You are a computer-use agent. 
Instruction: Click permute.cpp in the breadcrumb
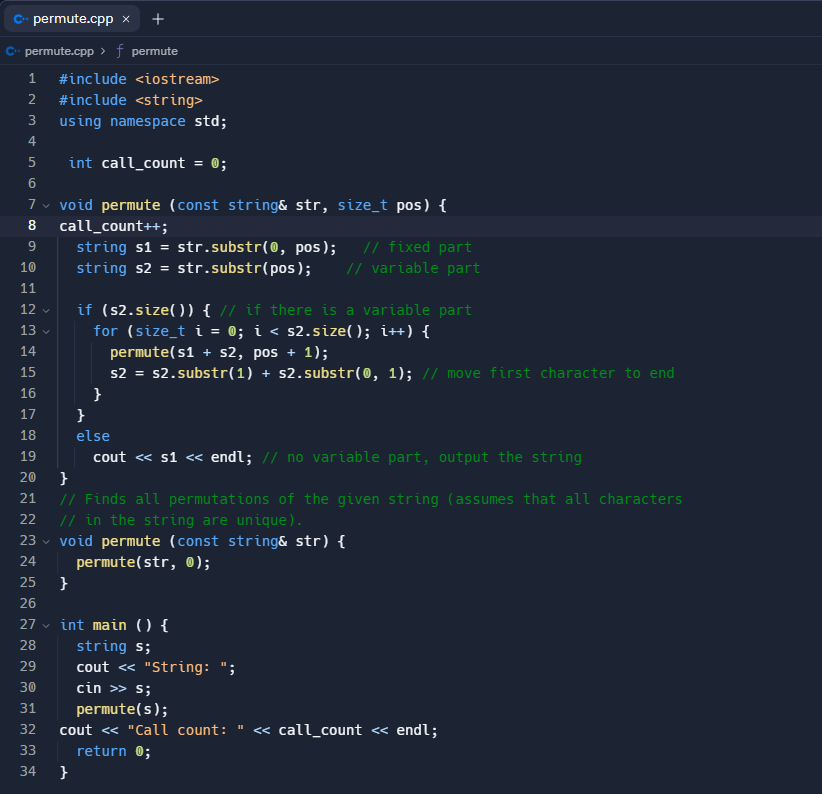coord(59,51)
